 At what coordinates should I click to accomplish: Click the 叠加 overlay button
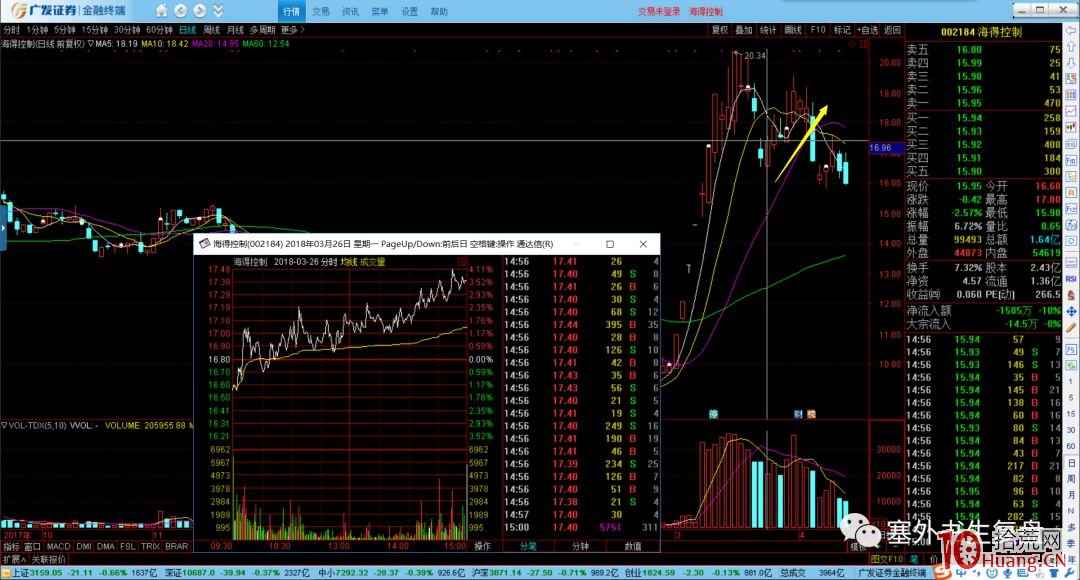(x=744, y=30)
